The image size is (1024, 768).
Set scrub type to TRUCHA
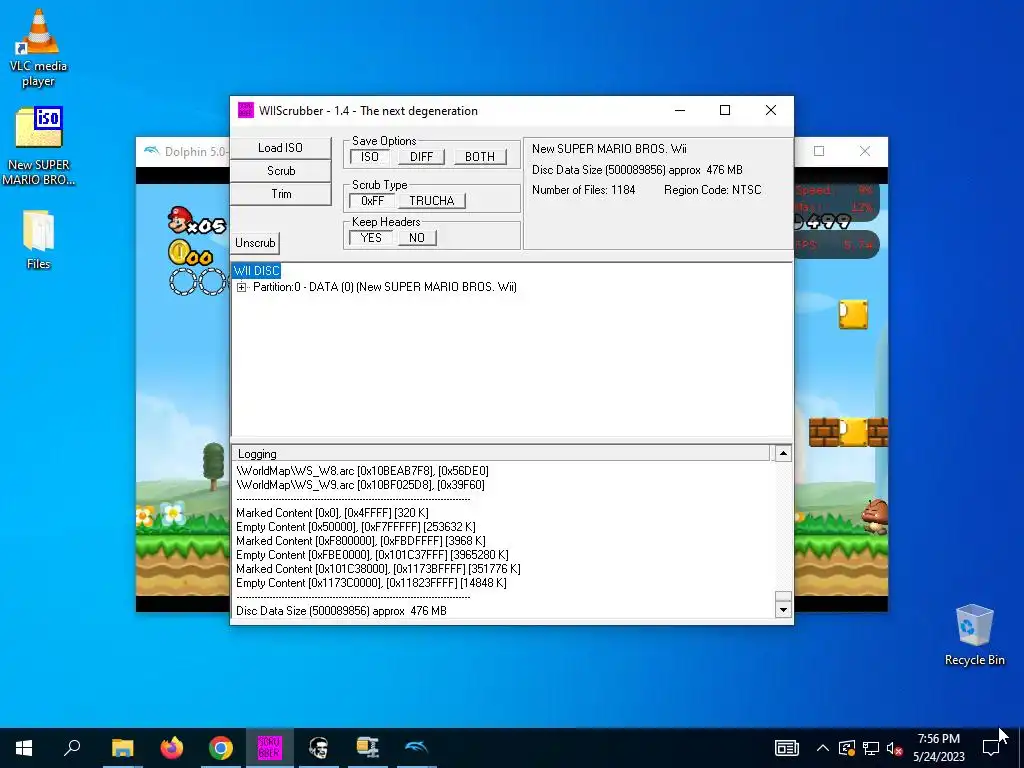[x=432, y=200]
